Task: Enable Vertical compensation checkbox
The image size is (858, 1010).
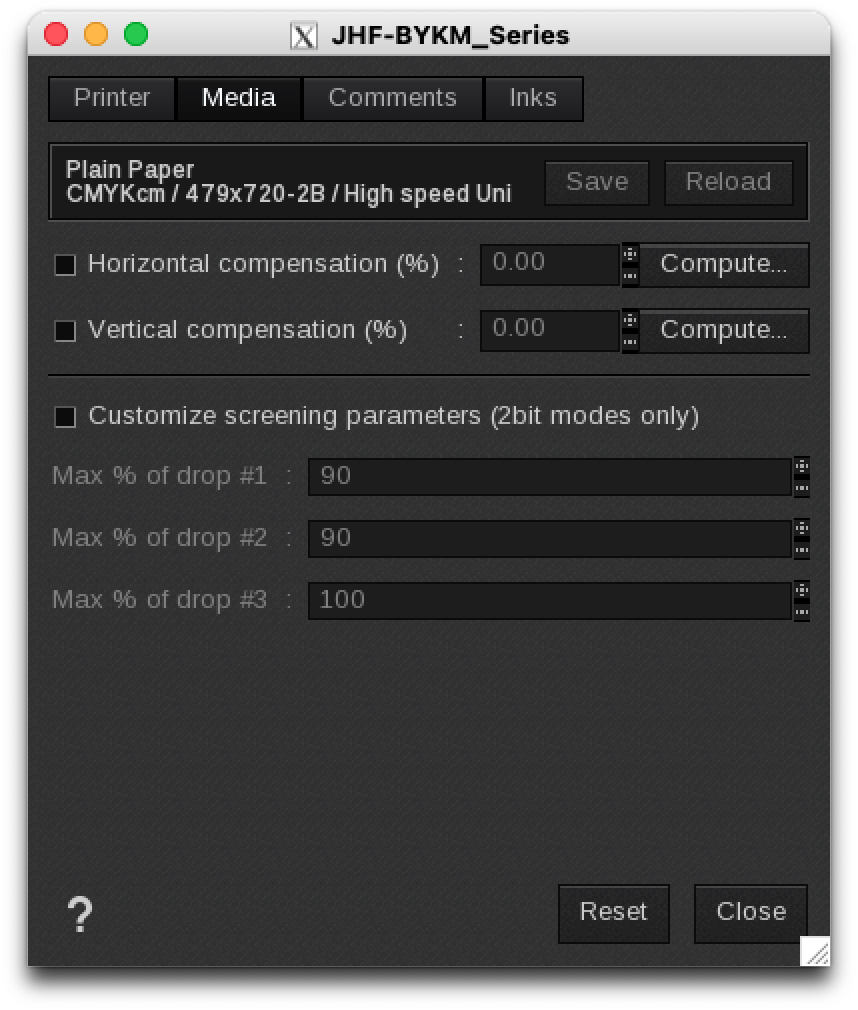Action: click(x=65, y=331)
